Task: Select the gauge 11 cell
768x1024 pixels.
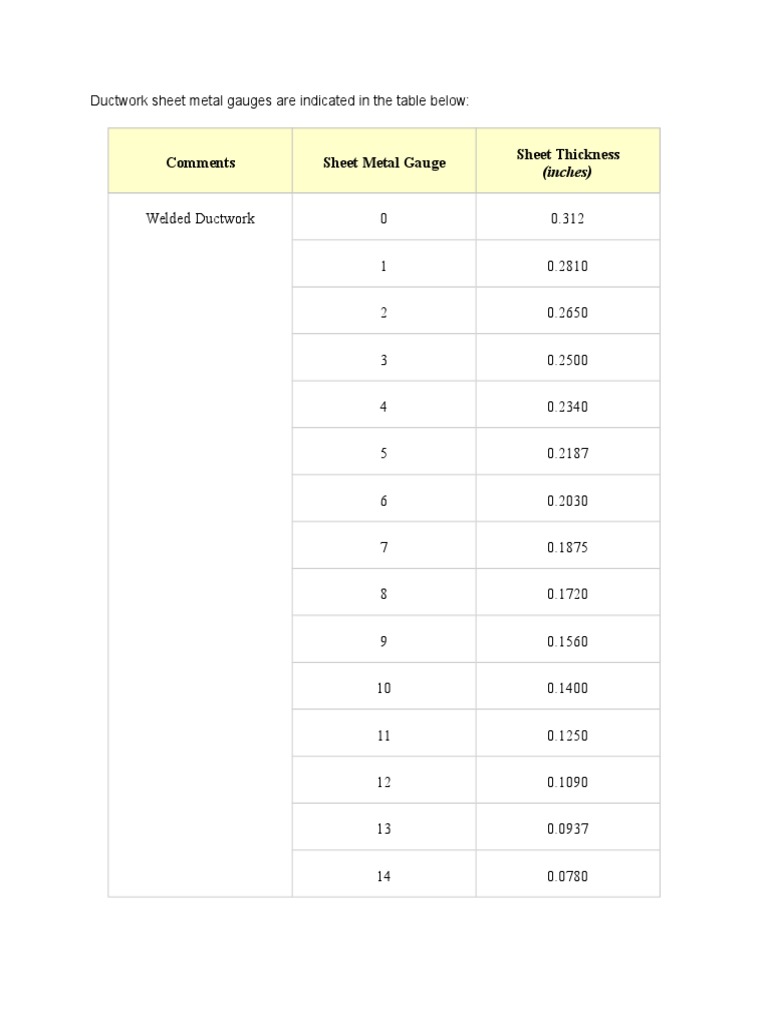Action: (x=383, y=736)
